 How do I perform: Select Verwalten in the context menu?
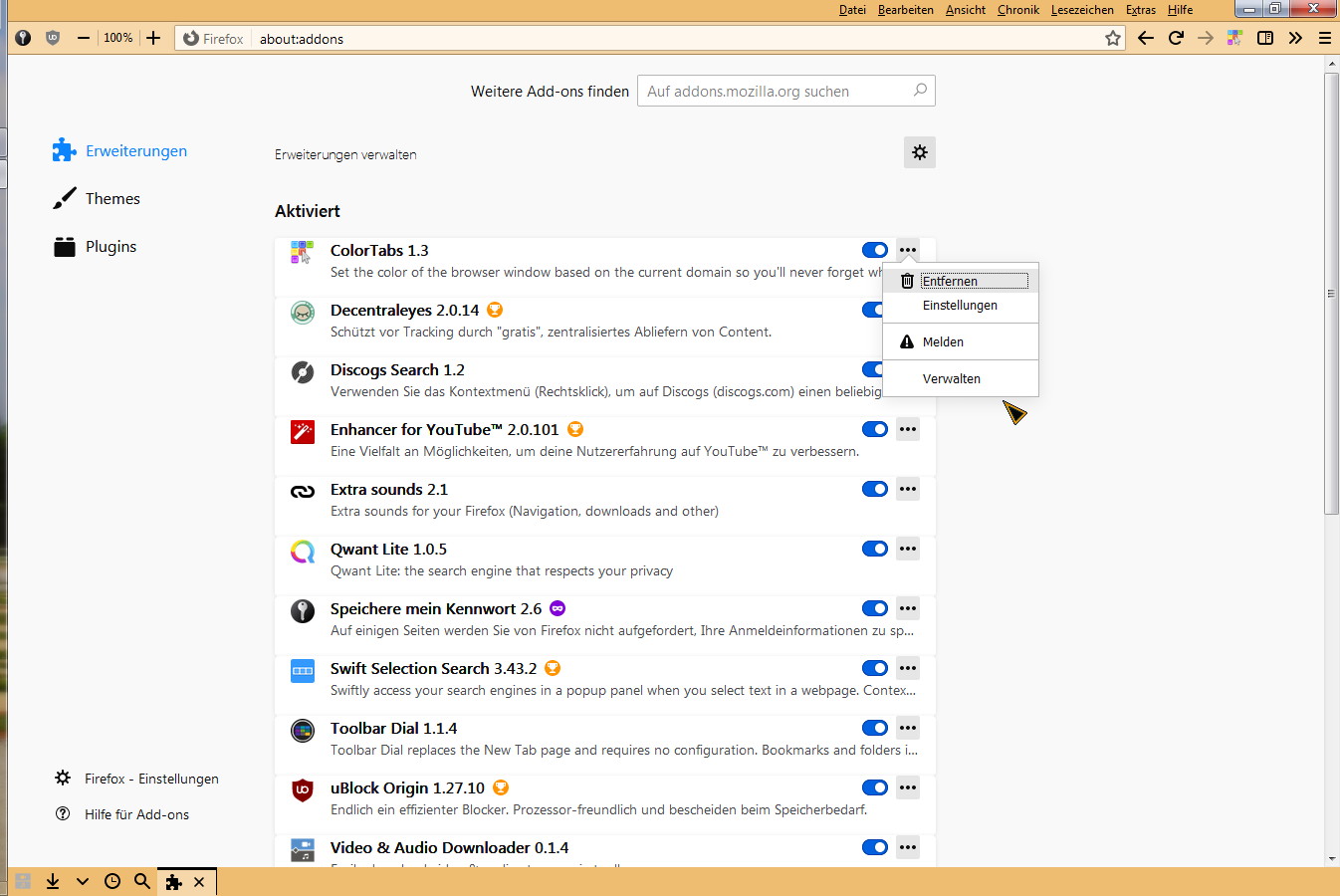pos(961,378)
